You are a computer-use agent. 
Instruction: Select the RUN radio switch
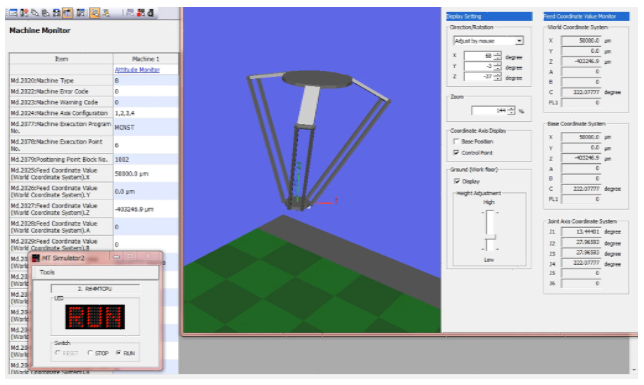click(x=118, y=353)
